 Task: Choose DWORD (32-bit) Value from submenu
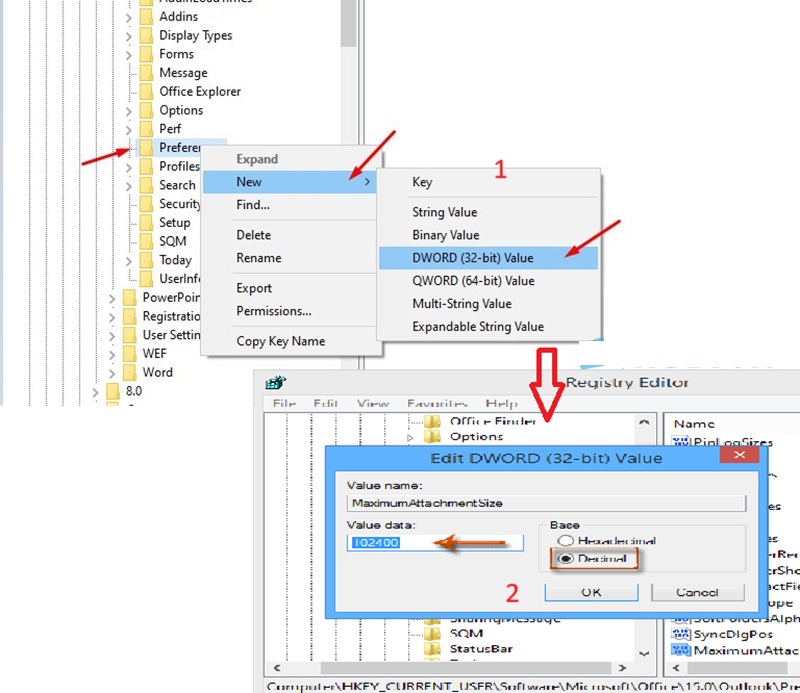473,258
